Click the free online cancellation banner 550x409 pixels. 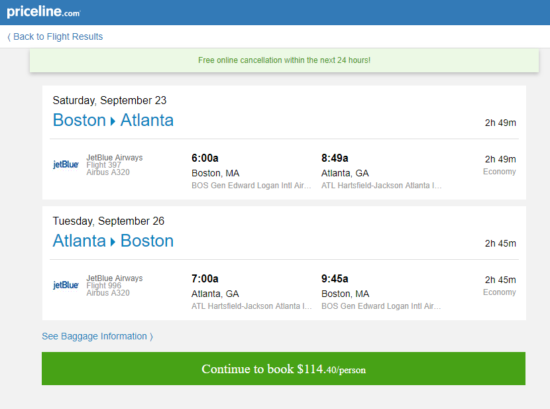(284, 60)
